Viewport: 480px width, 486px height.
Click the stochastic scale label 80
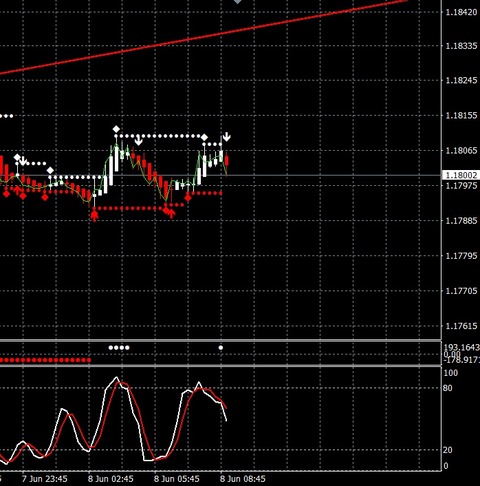tap(448, 388)
